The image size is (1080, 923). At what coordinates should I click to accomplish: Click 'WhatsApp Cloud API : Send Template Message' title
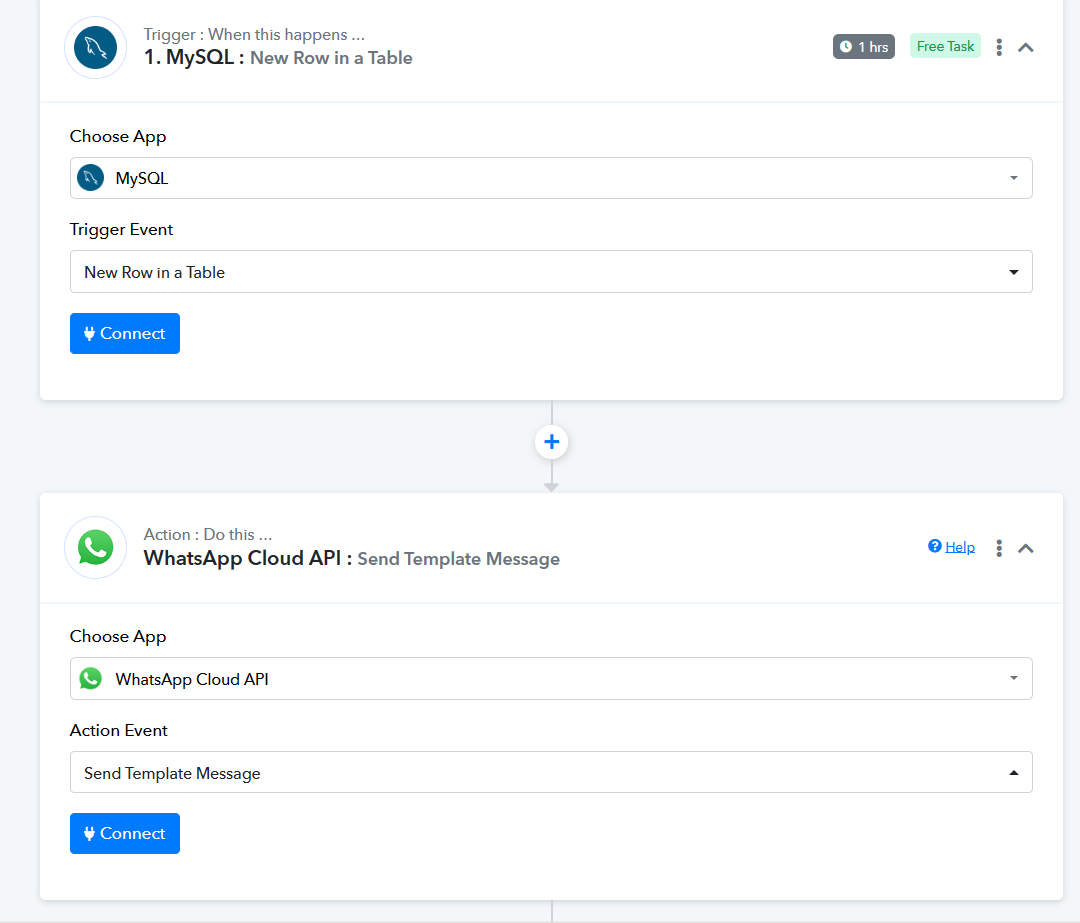(351, 558)
